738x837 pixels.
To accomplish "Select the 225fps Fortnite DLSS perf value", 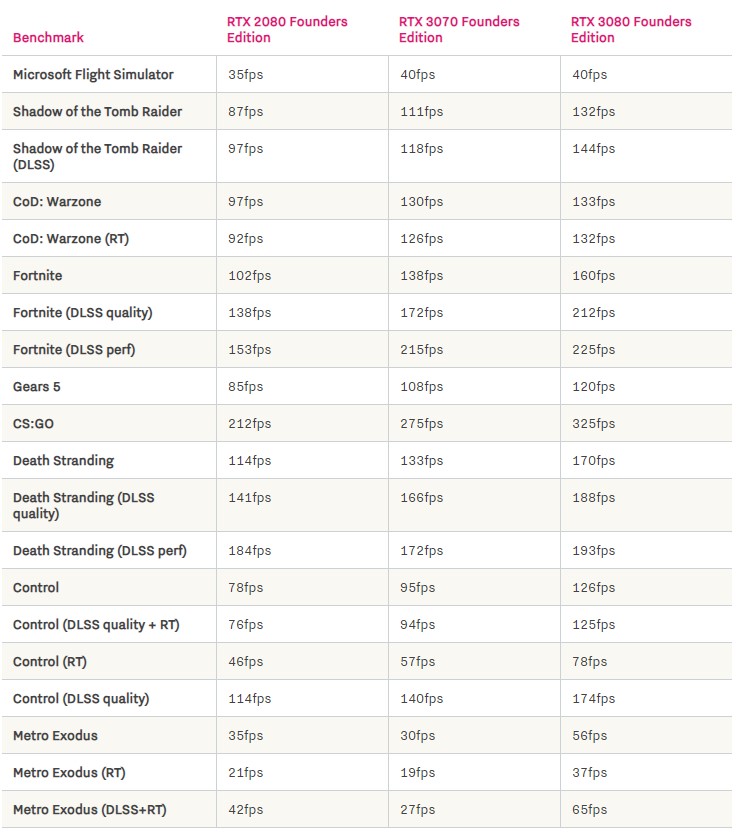I will (593, 350).
